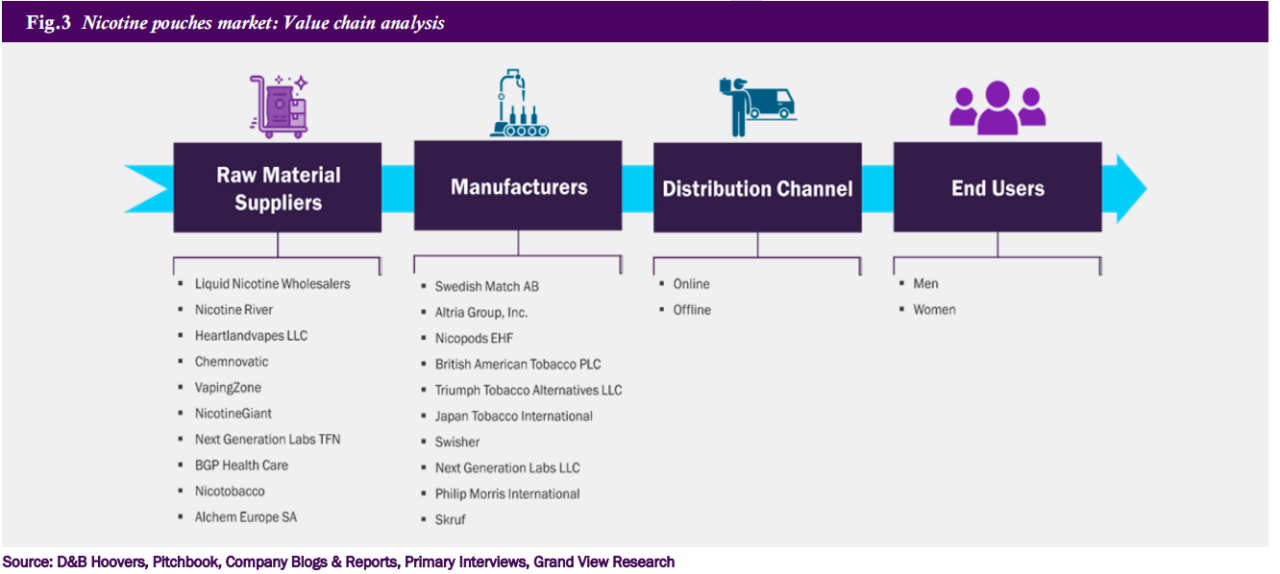Click the Distribution Channel box
The height and width of the screenshot is (574, 1280).
click(757, 188)
